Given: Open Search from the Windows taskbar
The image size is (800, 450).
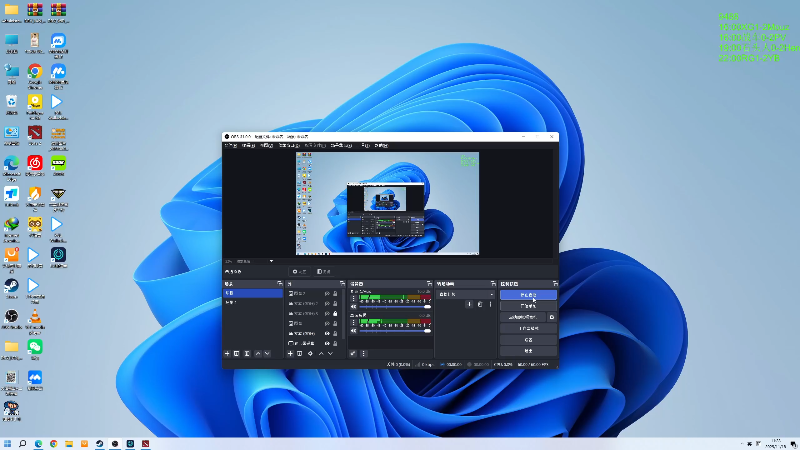Looking at the screenshot, I should (x=22, y=444).
